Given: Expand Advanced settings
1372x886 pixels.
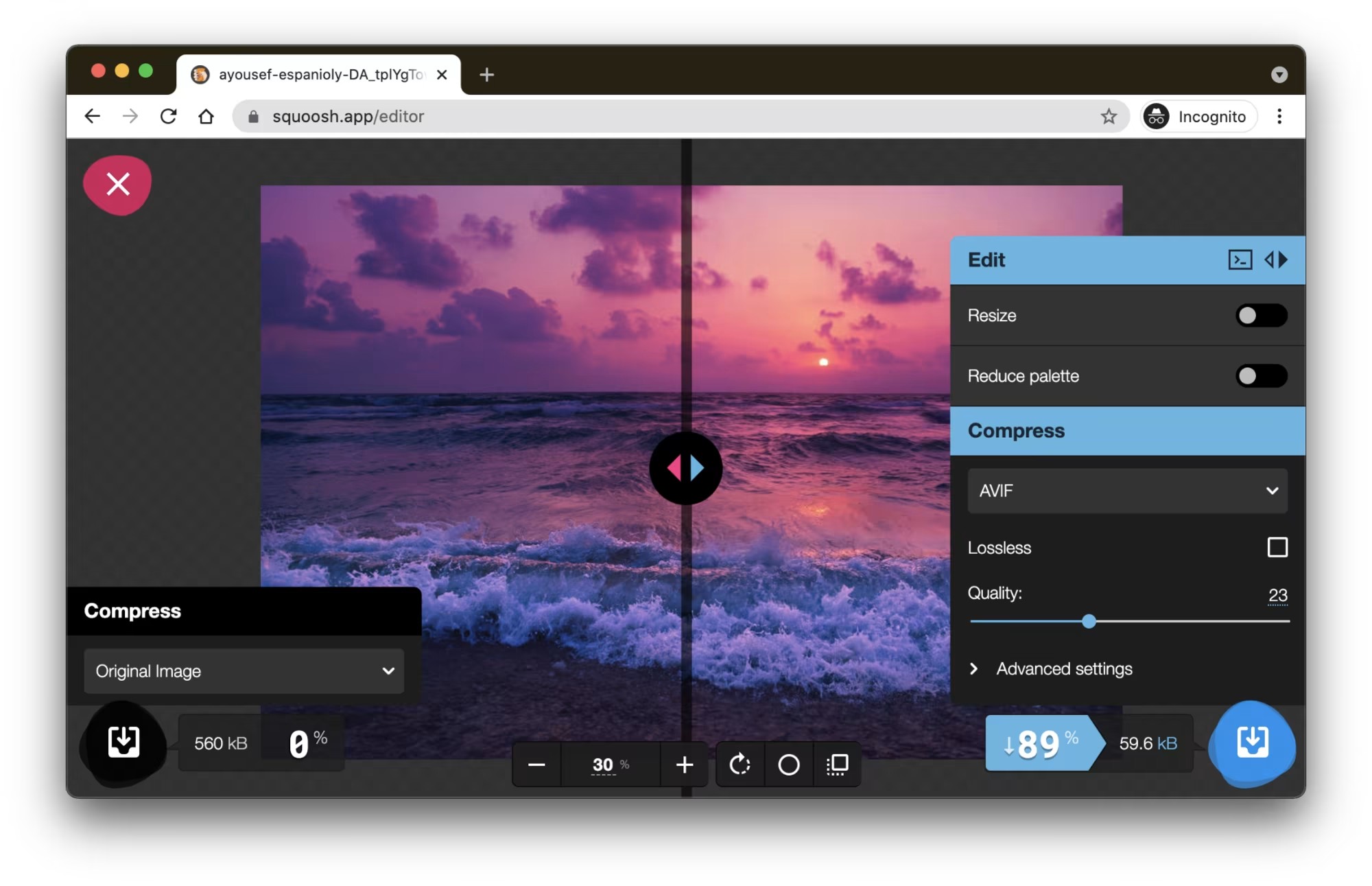Looking at the screenshot, I should click(x=1051, y=669).
